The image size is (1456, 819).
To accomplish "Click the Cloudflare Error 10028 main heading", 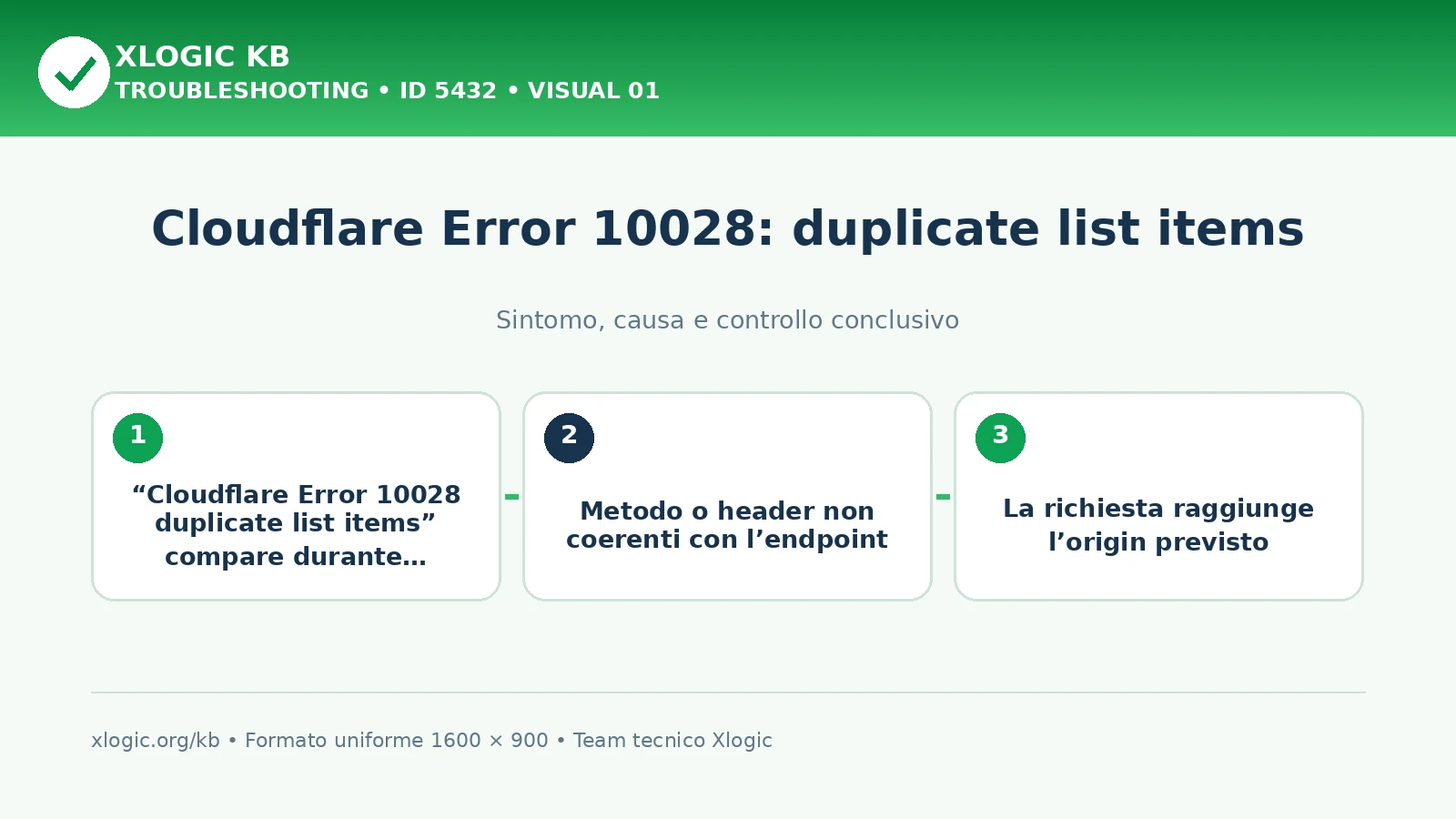I will [x=728, y=228].
